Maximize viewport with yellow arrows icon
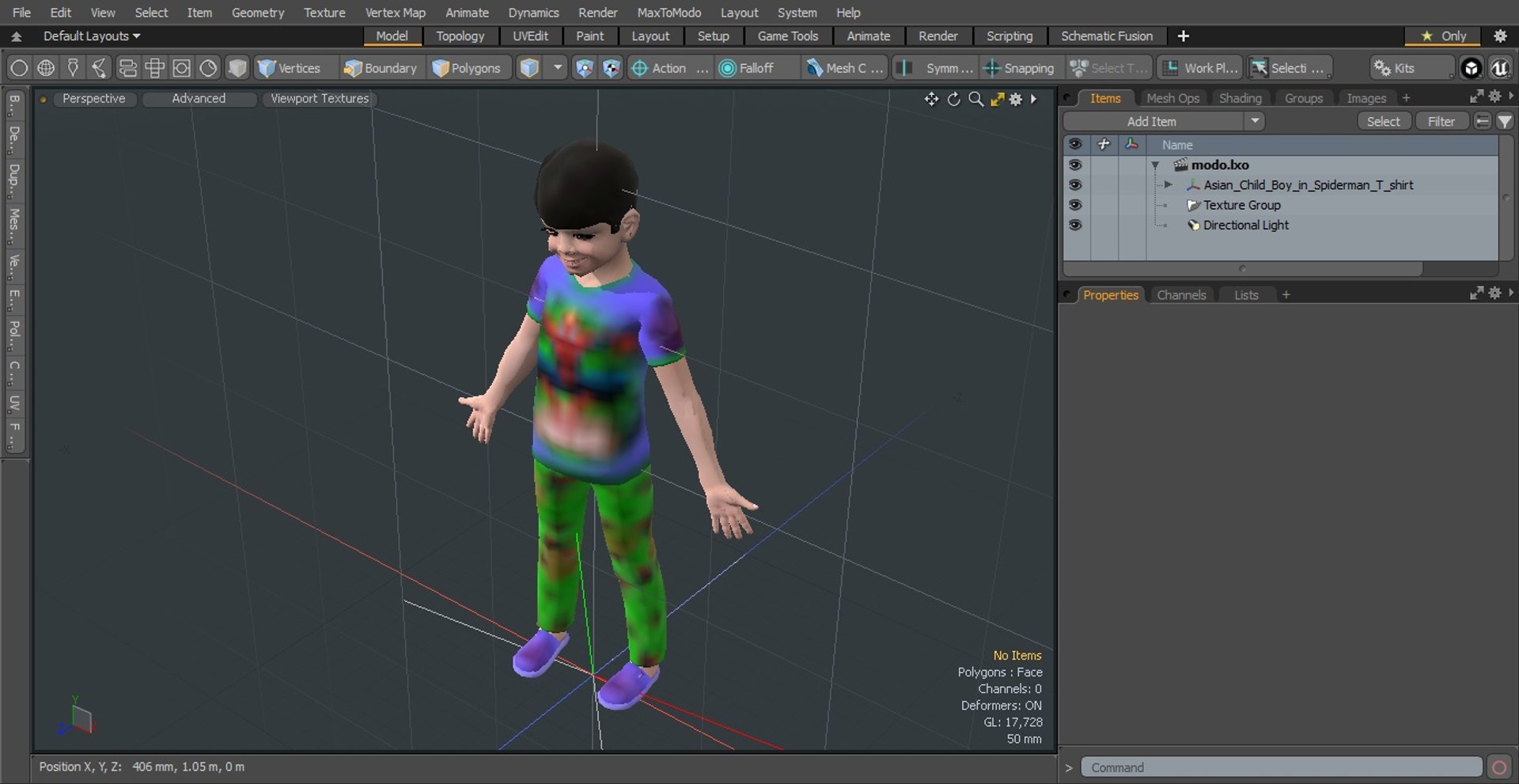1519x784 pixels. [997, 99]
